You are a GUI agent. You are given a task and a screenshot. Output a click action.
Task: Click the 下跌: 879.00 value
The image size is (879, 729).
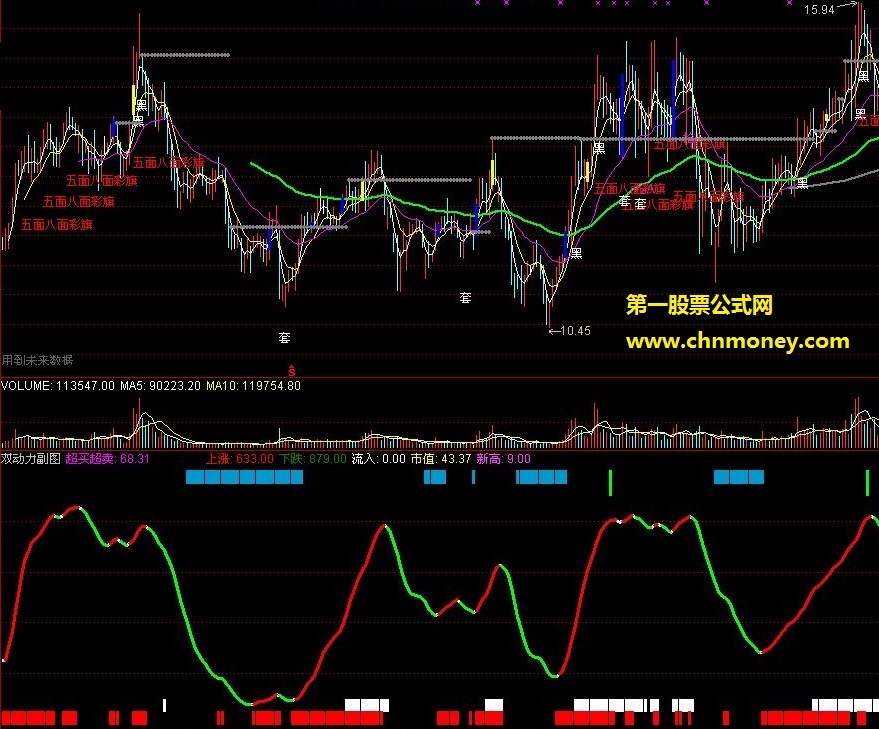[313, 459]
